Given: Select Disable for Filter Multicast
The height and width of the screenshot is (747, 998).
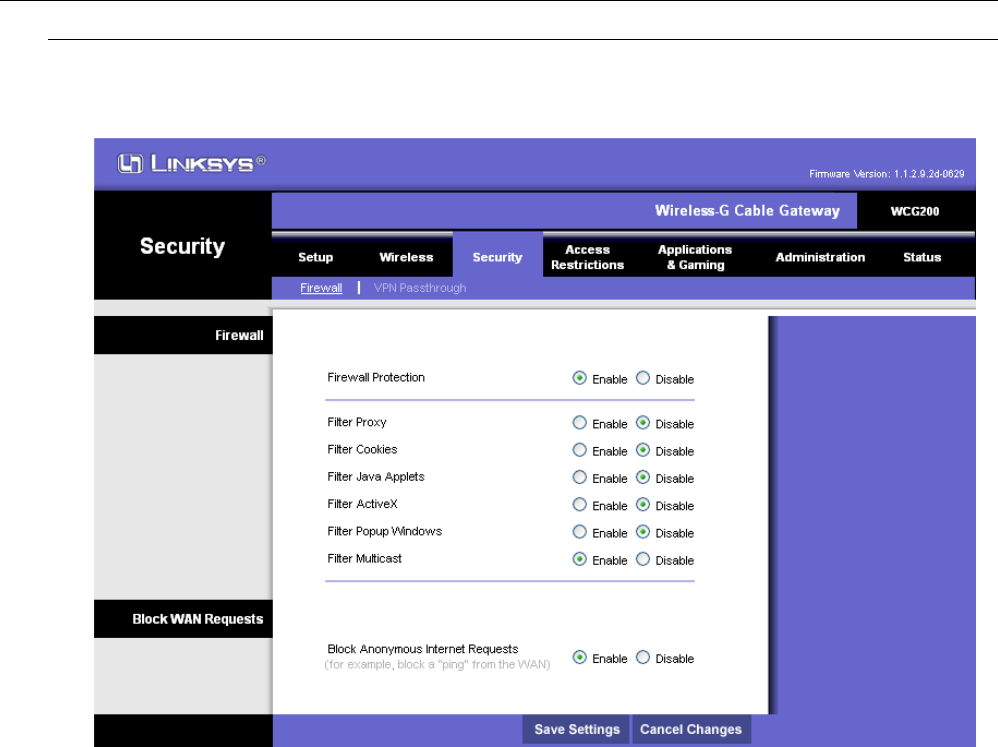Looking at the screenshot, I should [x=643, y=559].
